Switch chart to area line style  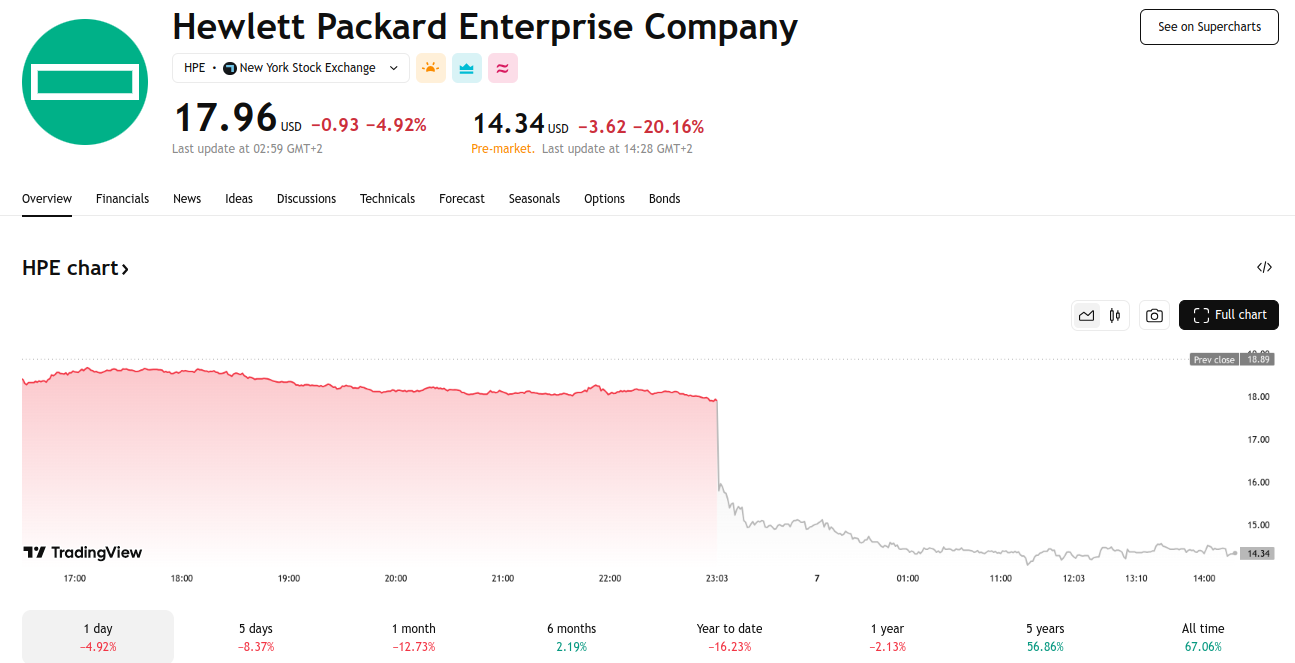[x=1087, y=315]
